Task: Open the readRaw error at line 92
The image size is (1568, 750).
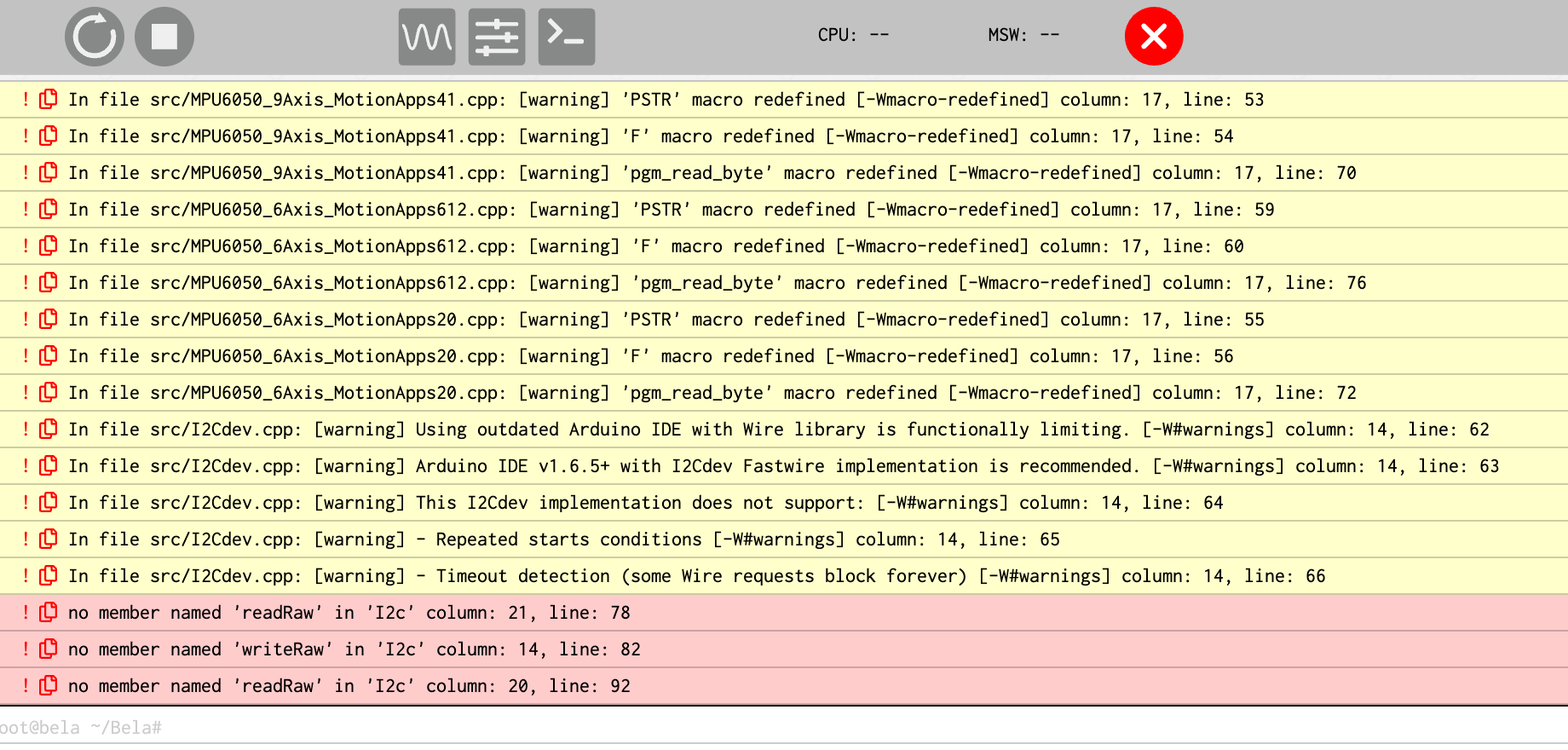Action: pos(349,686)
